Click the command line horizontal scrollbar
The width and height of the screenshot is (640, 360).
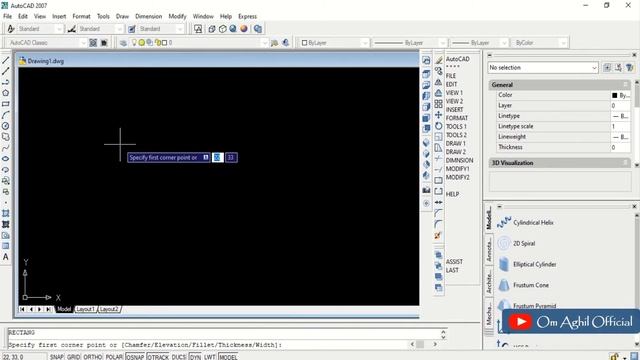click(424, 344)
